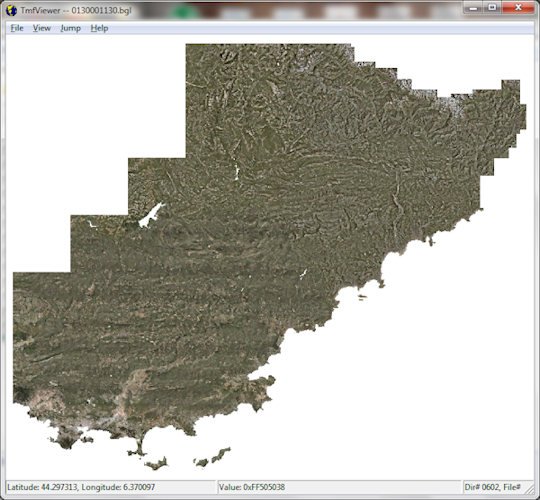The image size is (540, 500).
Task: Open the File menu
Action: 17,28
